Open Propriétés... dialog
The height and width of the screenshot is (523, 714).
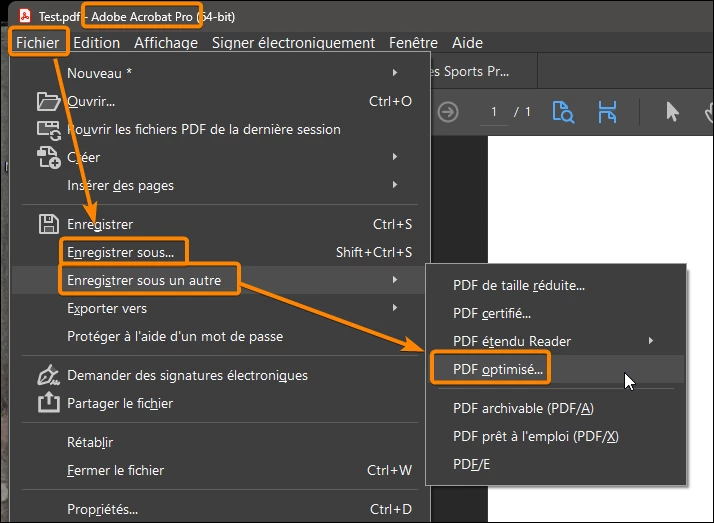[x=220, y=509]
